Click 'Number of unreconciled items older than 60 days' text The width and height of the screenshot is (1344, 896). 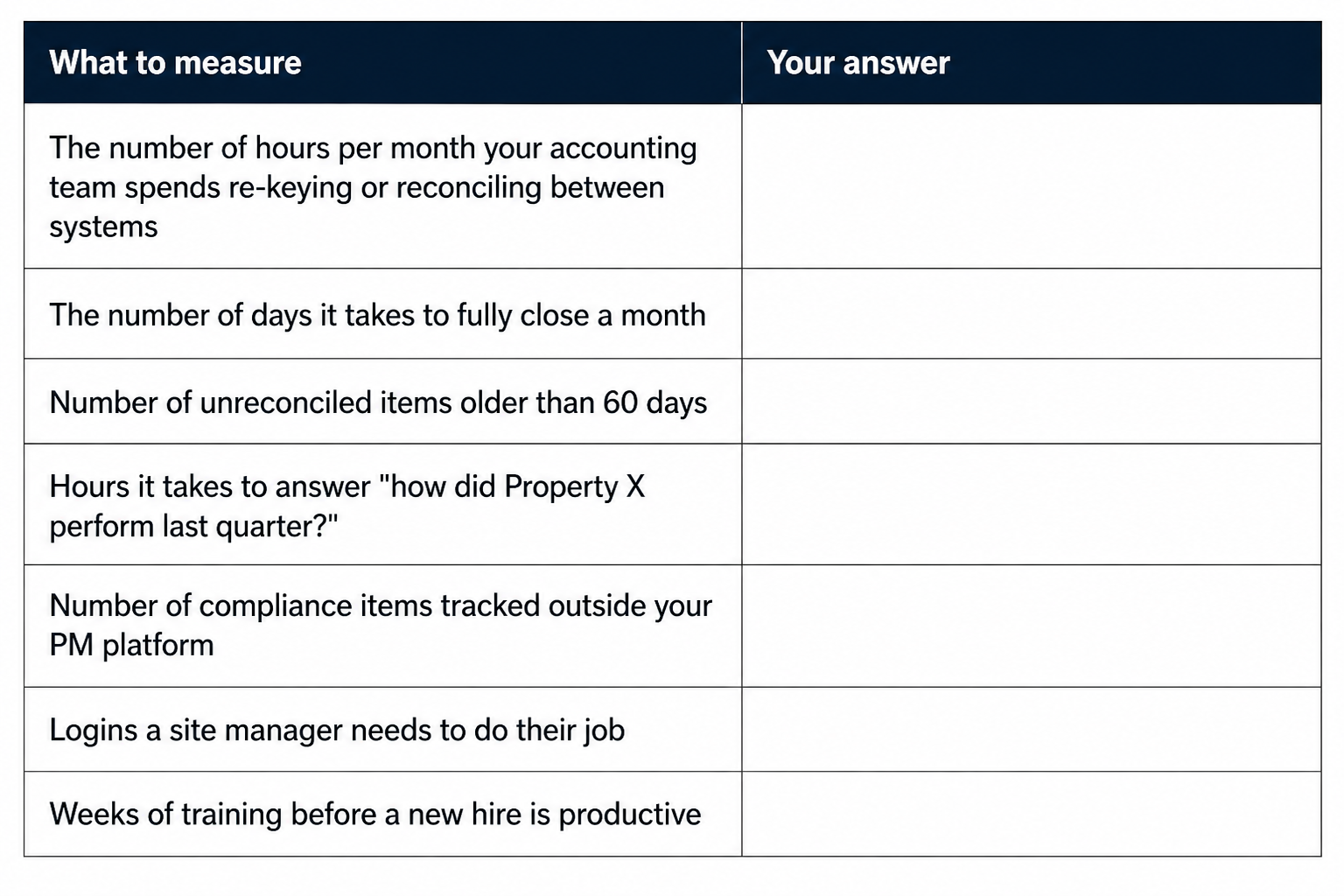pyautogui.click(x=378, y=402)
